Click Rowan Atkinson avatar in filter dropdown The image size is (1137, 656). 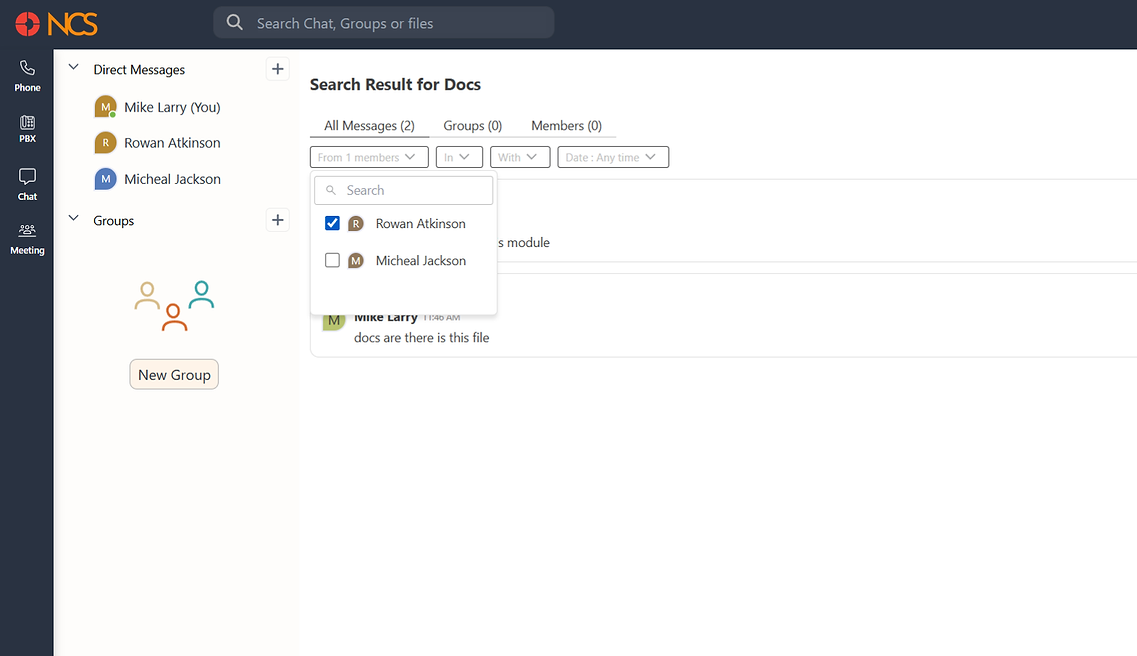coord(355,224)
